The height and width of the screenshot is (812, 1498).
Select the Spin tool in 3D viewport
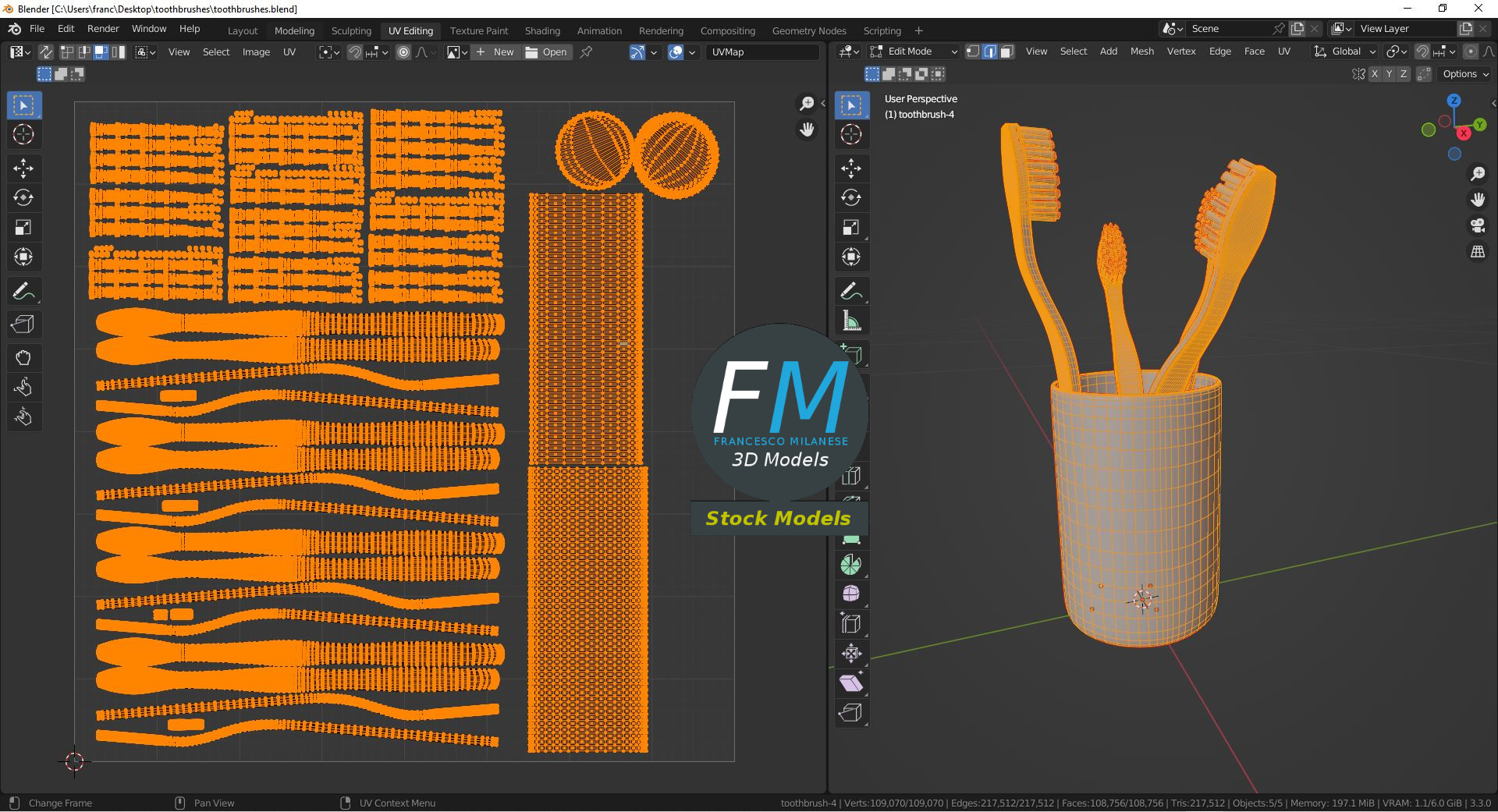click(x=851, y=565)
